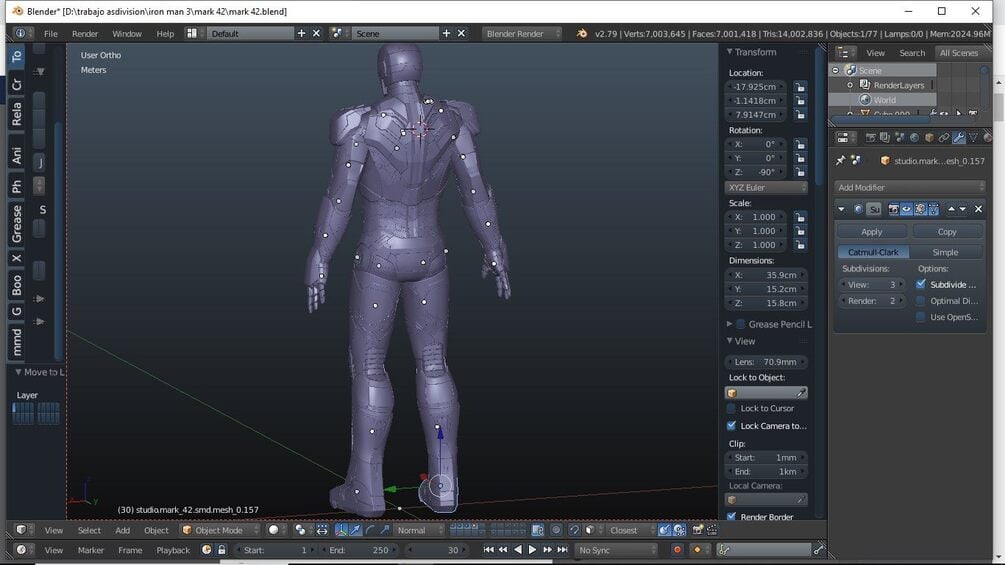Collapse the Transform panel

[729, 52]
